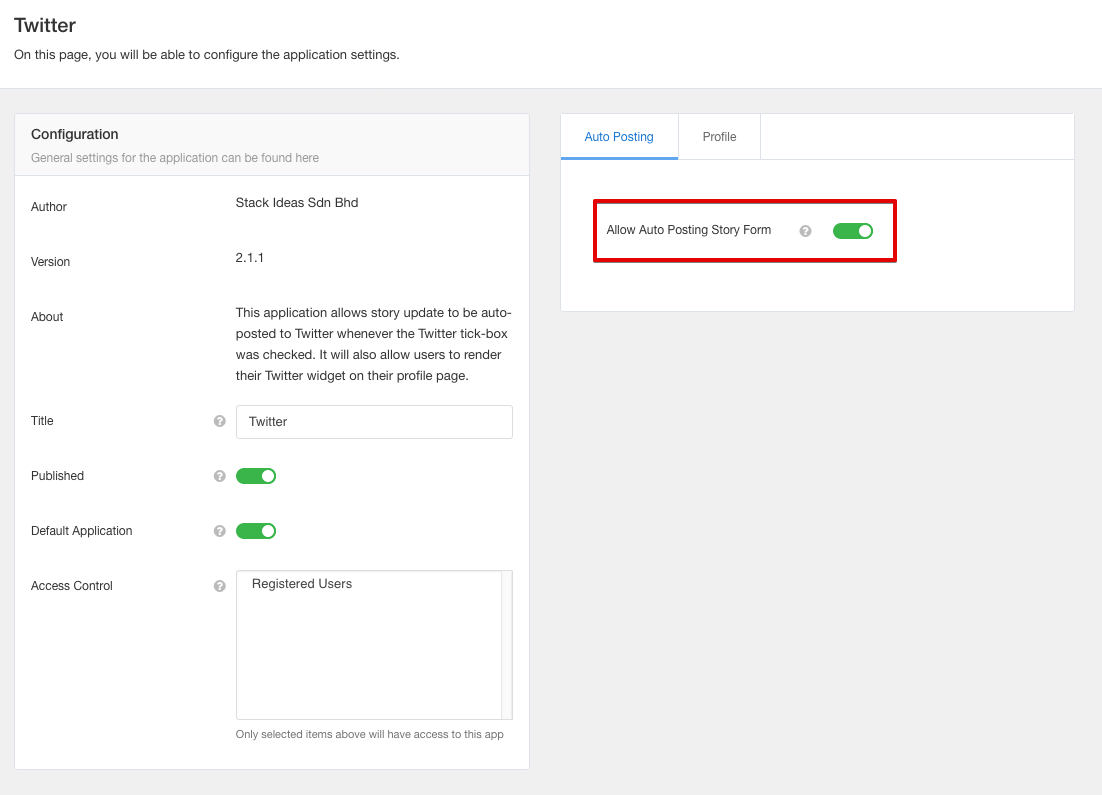Toggle the Published switch
The image size is (1102, 795).
(256, 476)
